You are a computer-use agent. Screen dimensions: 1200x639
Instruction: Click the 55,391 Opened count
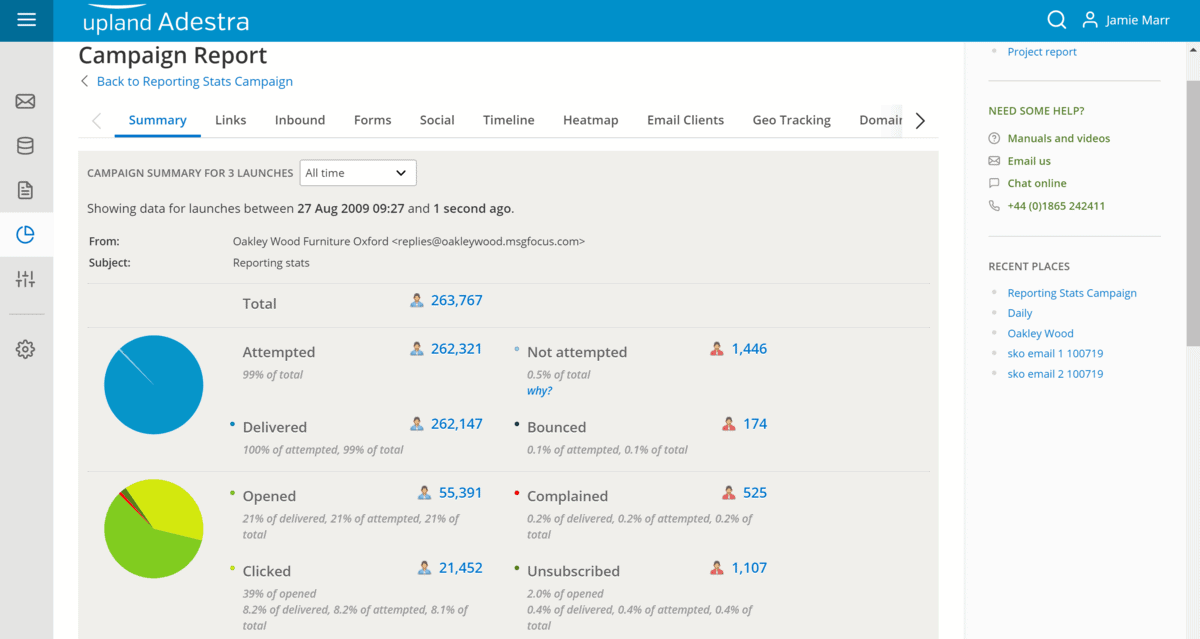coord(460,493)
